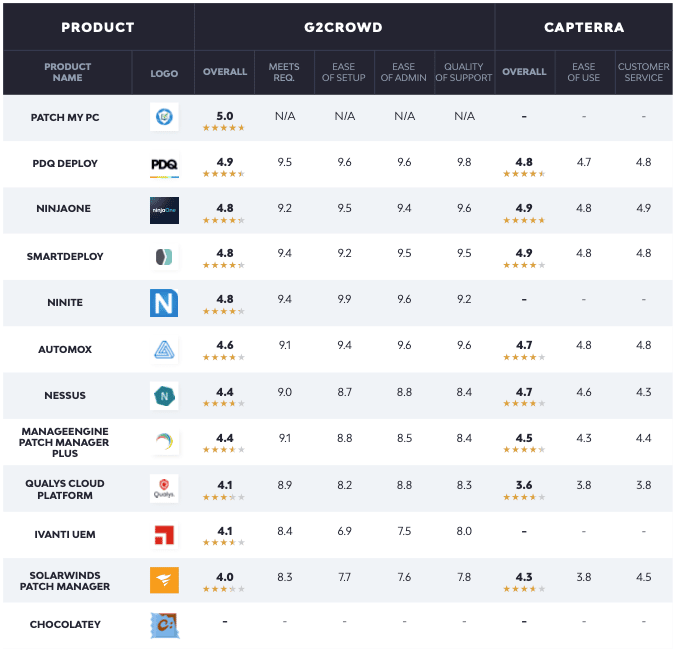
Task: Click Automox meets requirements 9.1 value
Action: [x=285, y=345]
